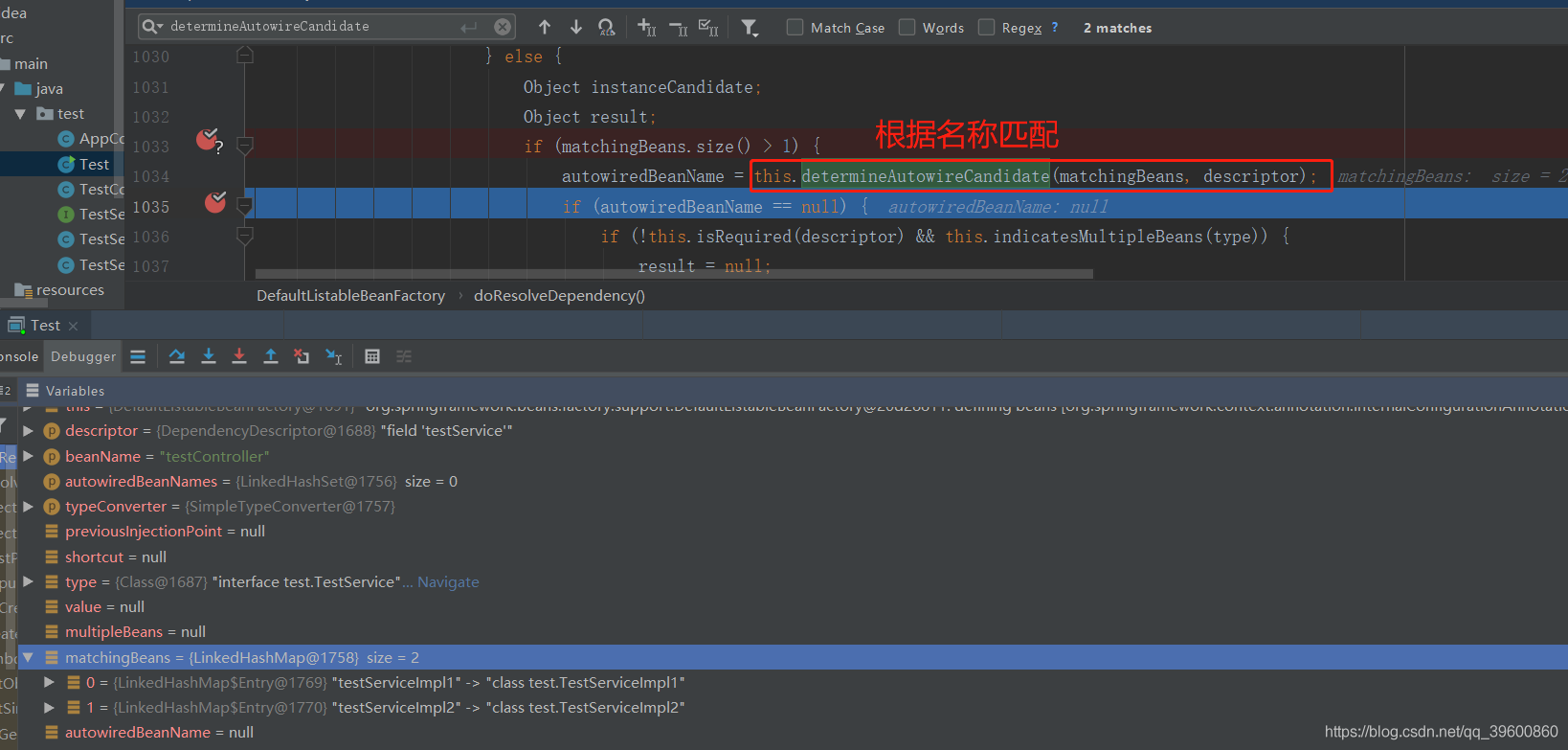This screenshot has height=750, width=1568.
Task: Close the Test debug session tab
Action: click(74, 327)
